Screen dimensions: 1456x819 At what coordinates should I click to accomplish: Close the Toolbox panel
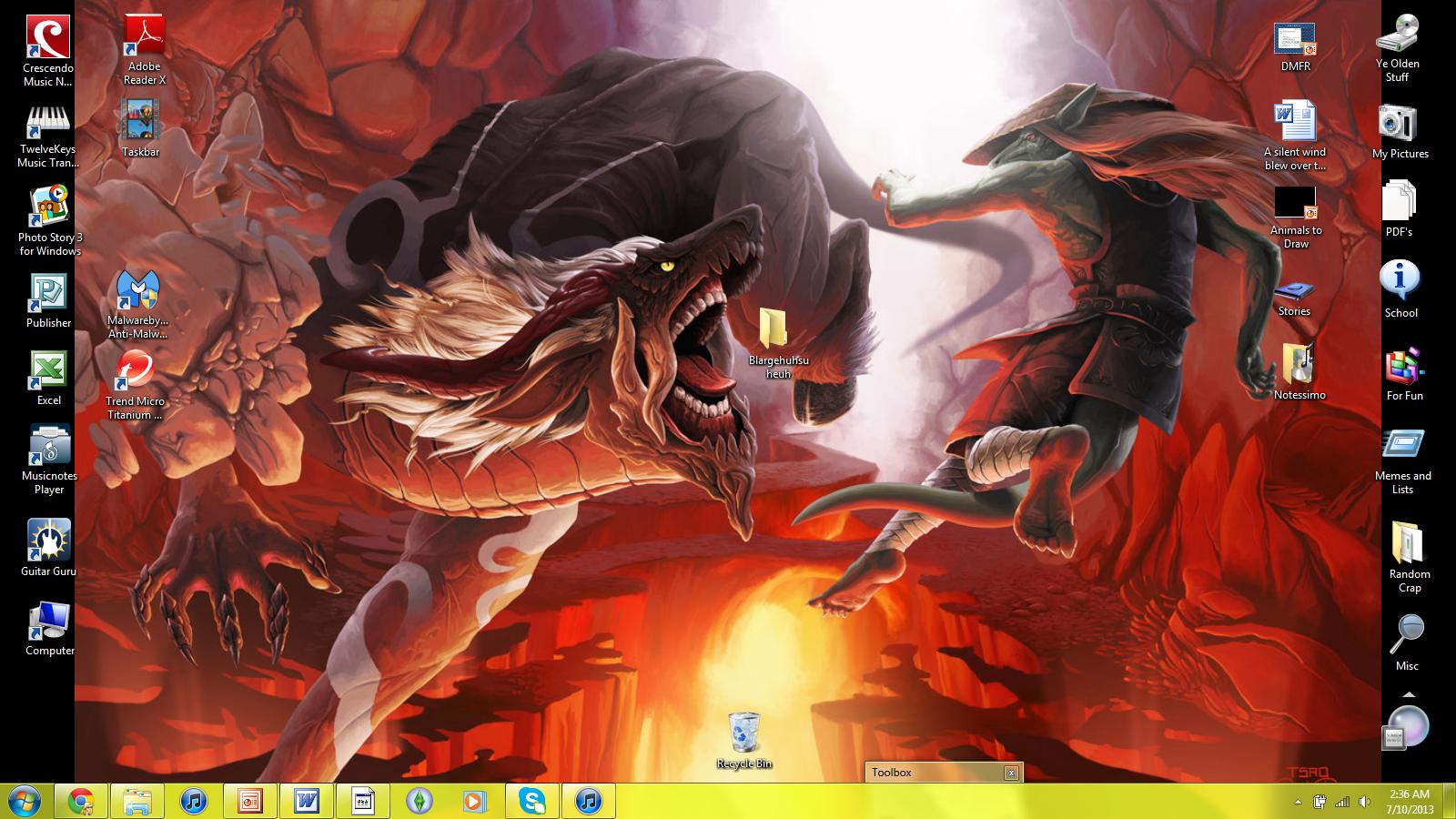coord(1011,773)
